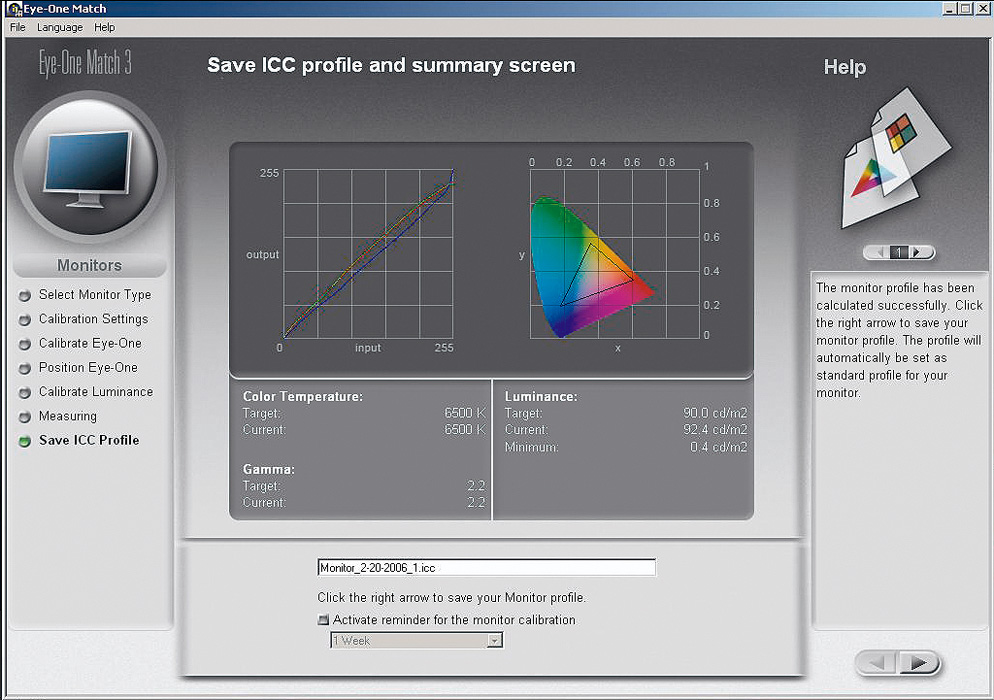This screenshot has height=700, width=994.
Task: Enable the monitor calibration reminder checkbox
Action: [x=323, y=619]
